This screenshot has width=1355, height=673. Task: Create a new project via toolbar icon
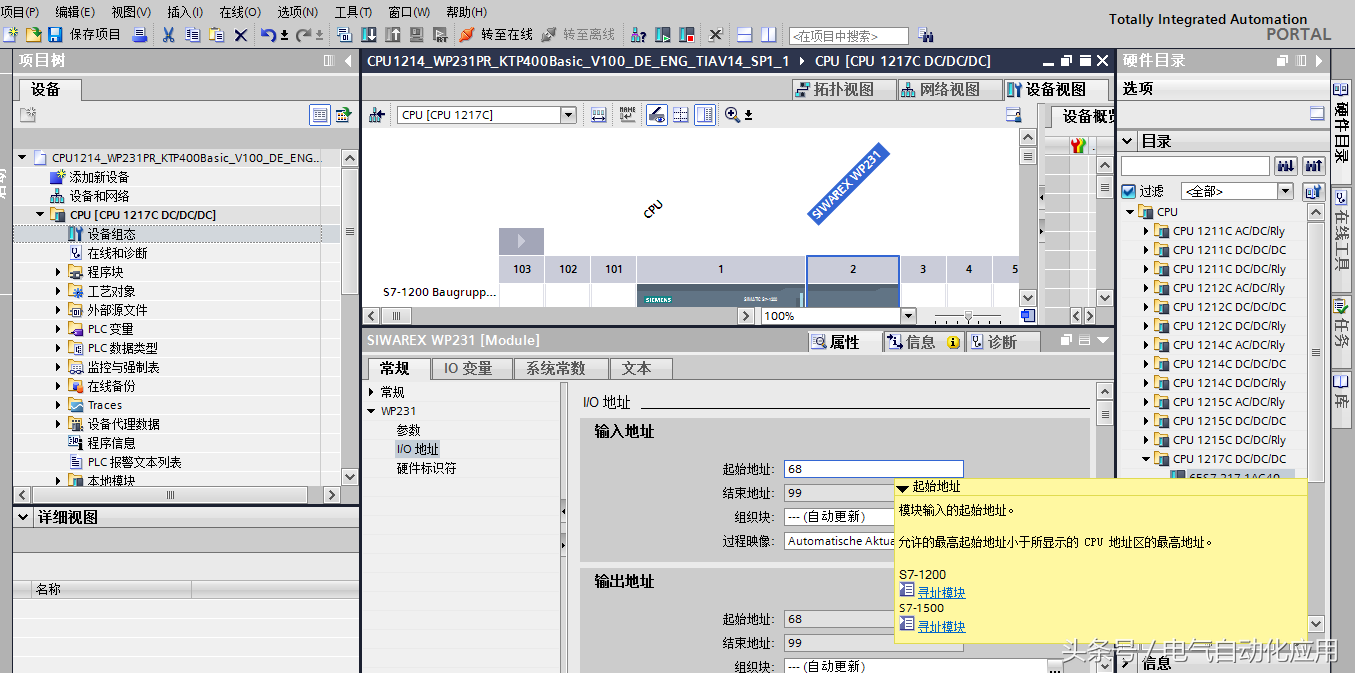click(x=11, y=35)
